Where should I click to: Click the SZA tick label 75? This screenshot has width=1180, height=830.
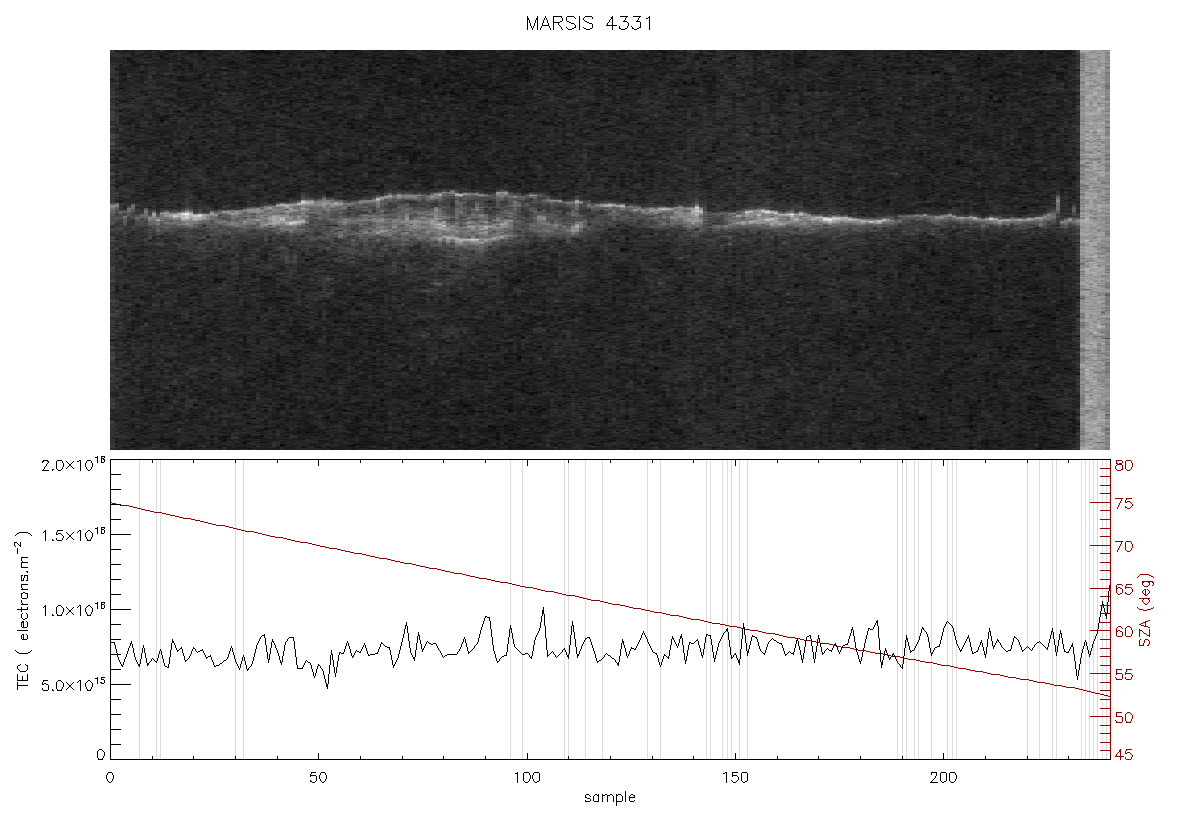tap(1124, 504)
